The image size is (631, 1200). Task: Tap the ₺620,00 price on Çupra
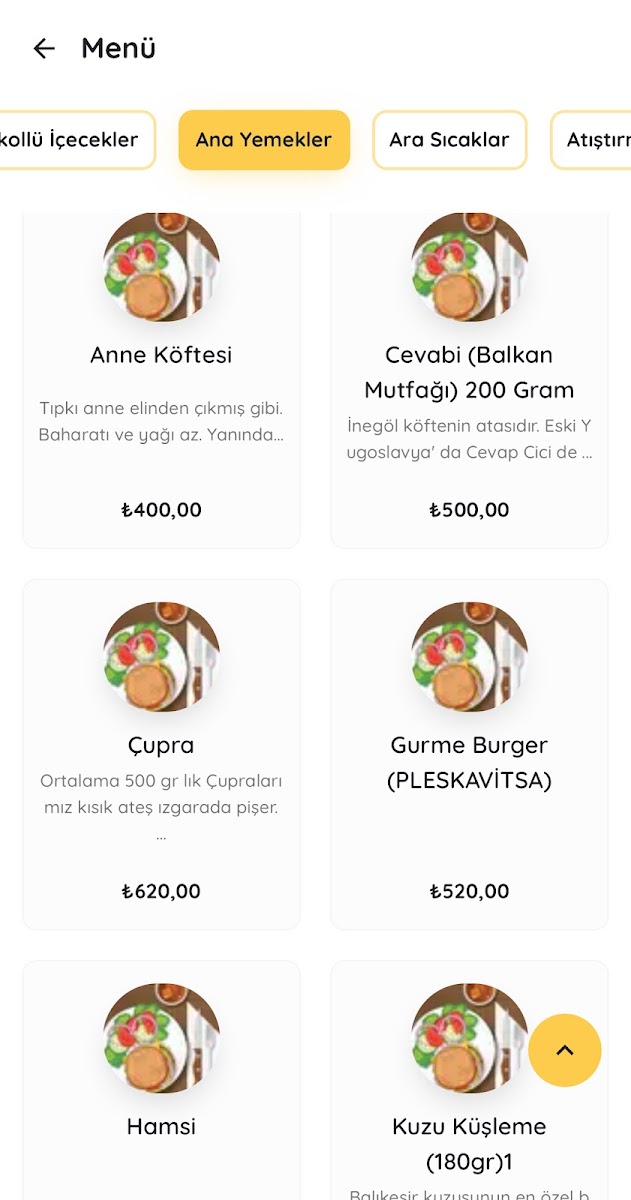point(161,891)
